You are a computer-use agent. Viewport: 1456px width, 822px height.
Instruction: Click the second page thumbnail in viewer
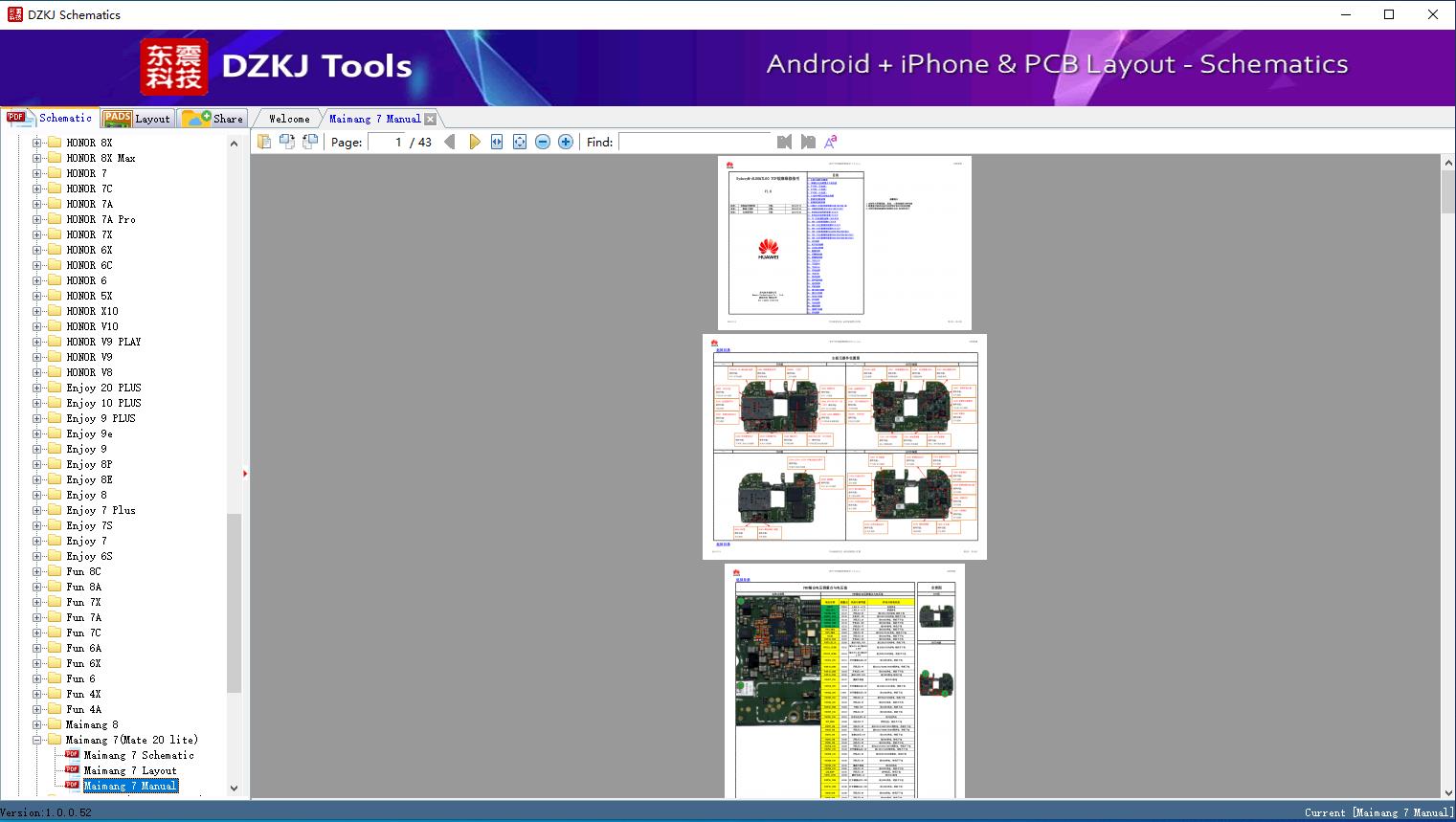coord(844,447)
